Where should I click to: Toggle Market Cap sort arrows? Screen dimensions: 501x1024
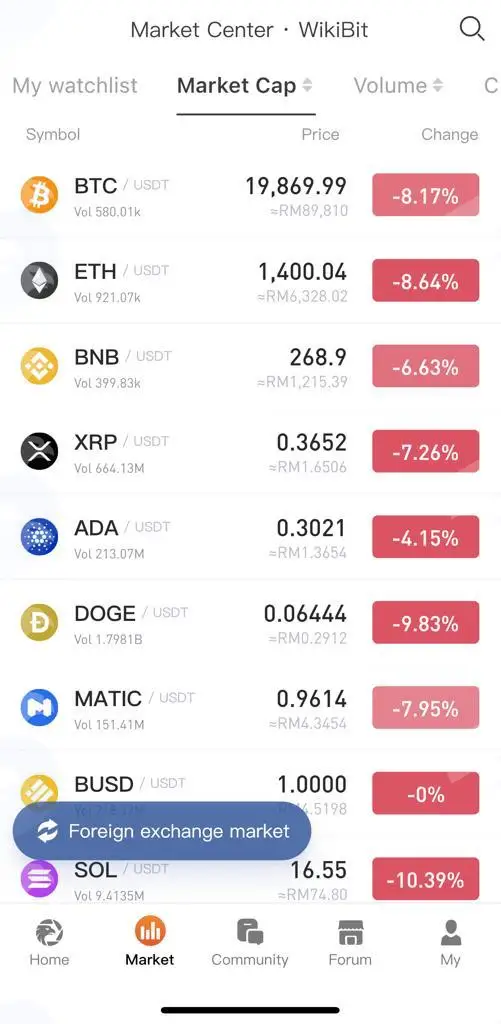(x=307, y=86)
